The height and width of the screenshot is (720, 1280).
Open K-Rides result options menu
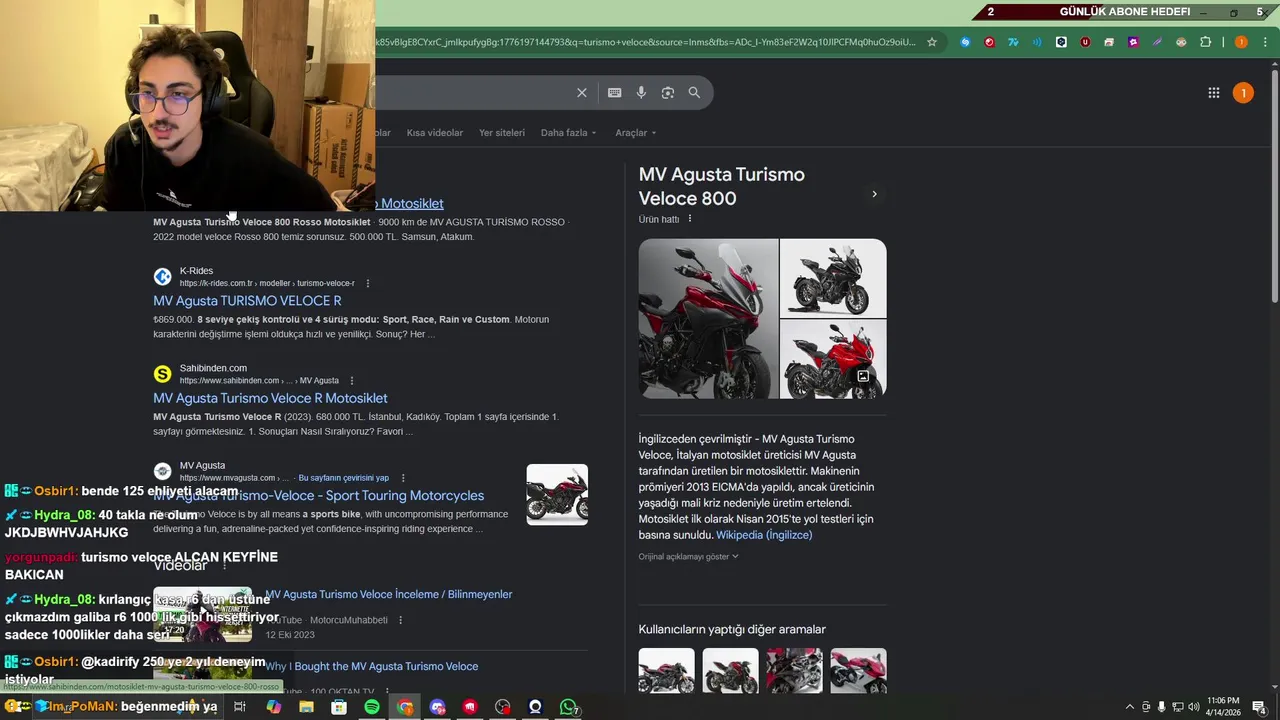tap(367, 283)
